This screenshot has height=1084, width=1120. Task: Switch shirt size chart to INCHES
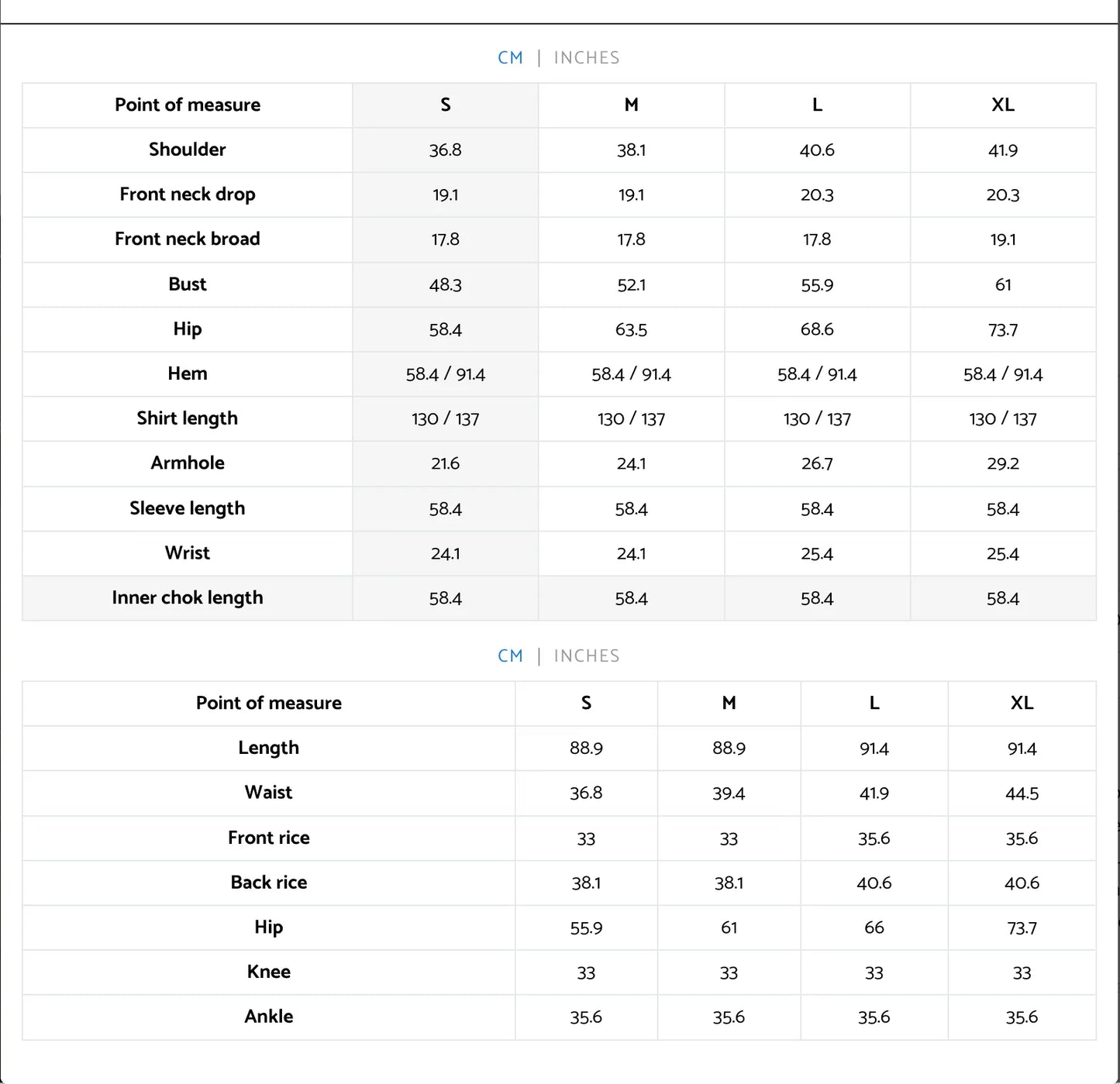[586, 58]
